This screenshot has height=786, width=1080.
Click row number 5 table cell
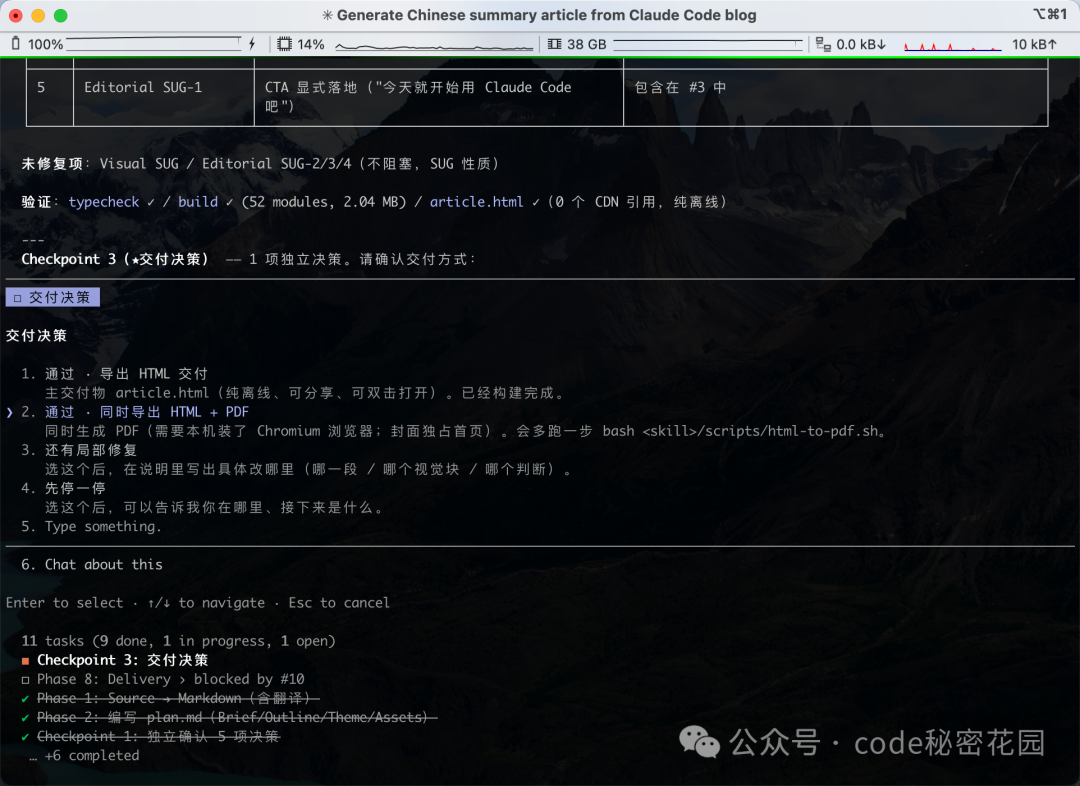[x=50, y=96]
